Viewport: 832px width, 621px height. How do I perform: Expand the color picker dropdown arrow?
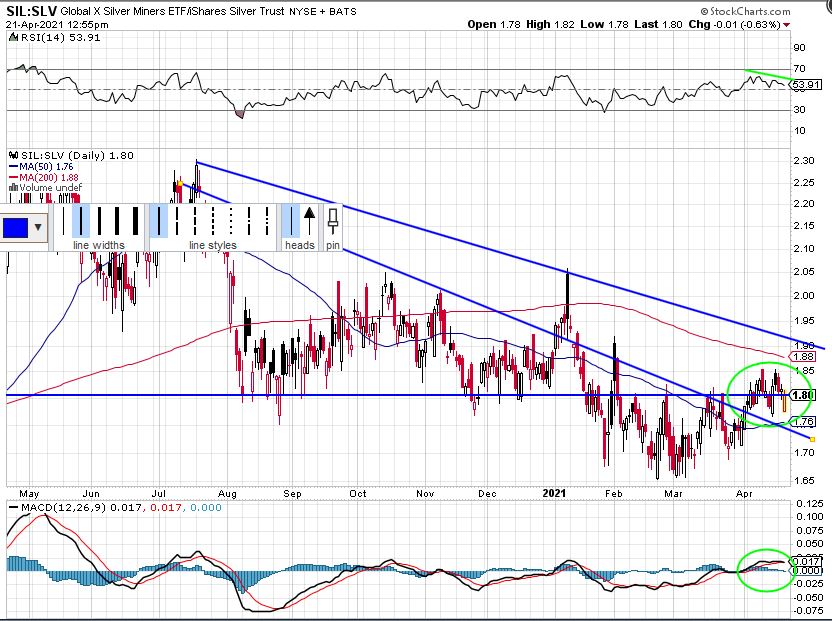tap(38, 227)
